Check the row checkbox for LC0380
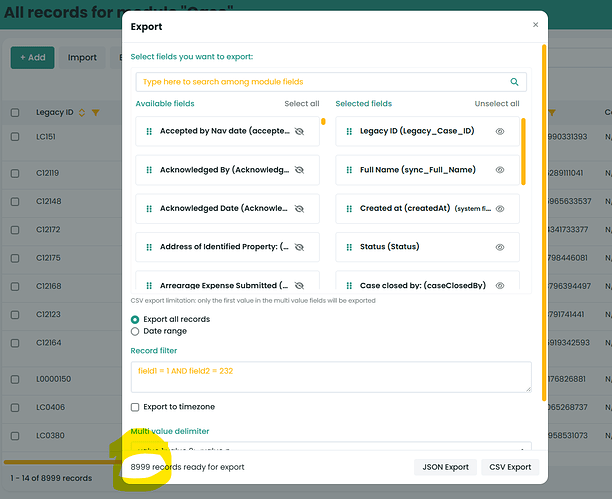Screen dimensions: 612x499 (x=15, y=436)
